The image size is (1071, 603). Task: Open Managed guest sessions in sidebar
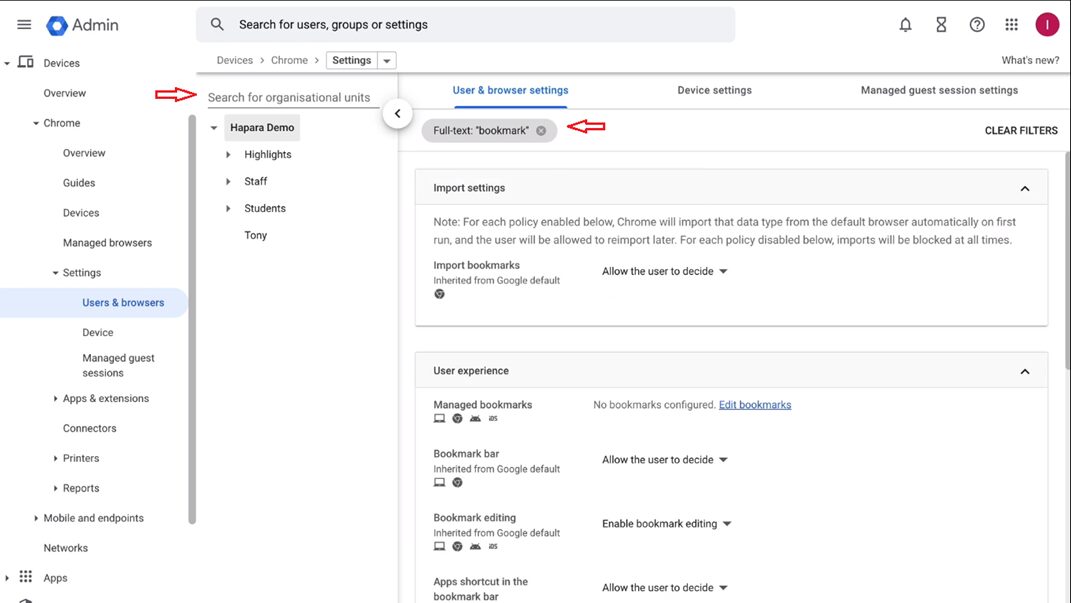click(x=118, y=365)
